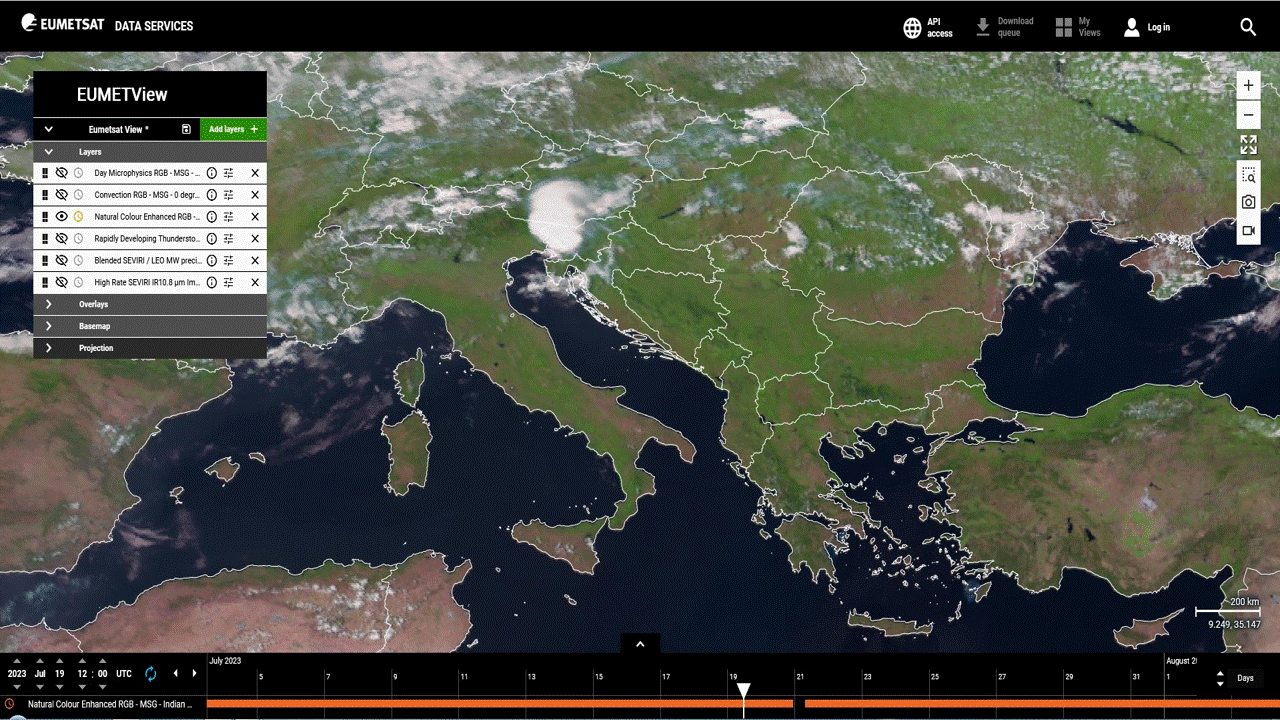Zoom in on the map
1280x720 pixels.
1248,86
